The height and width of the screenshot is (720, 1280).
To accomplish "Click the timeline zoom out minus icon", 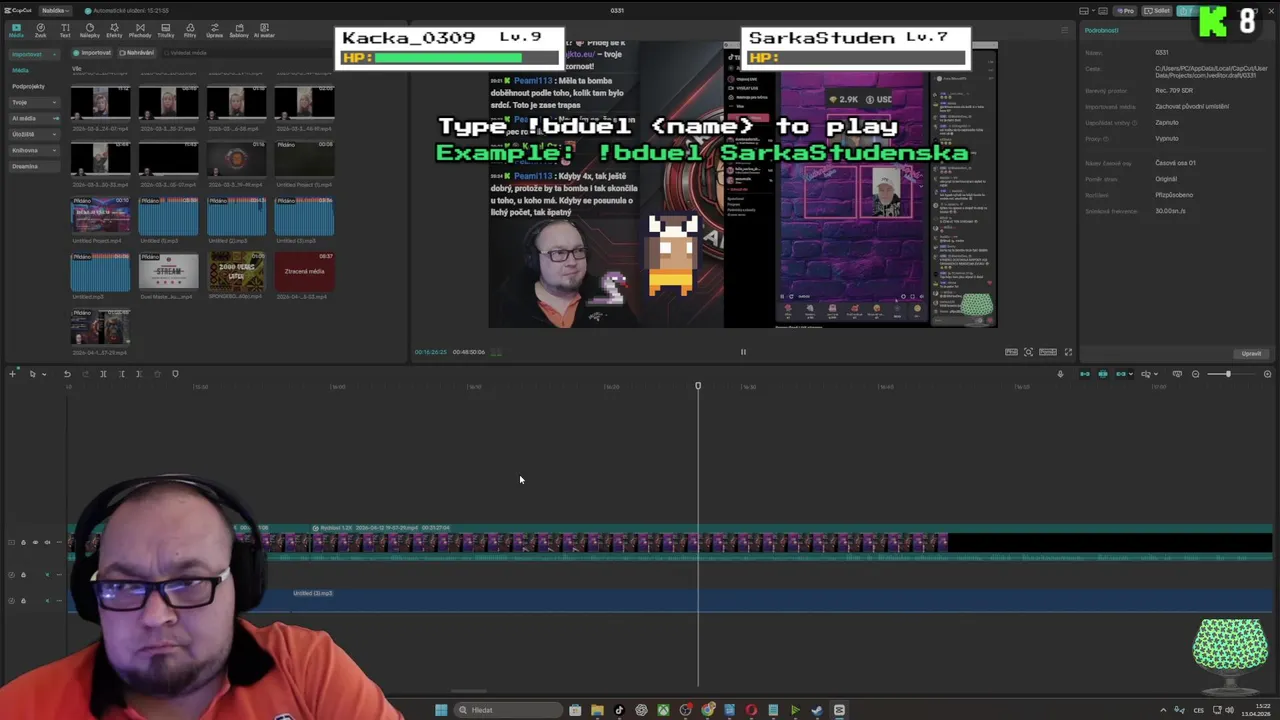I will pyautogui.click(x=1195, y=374).
